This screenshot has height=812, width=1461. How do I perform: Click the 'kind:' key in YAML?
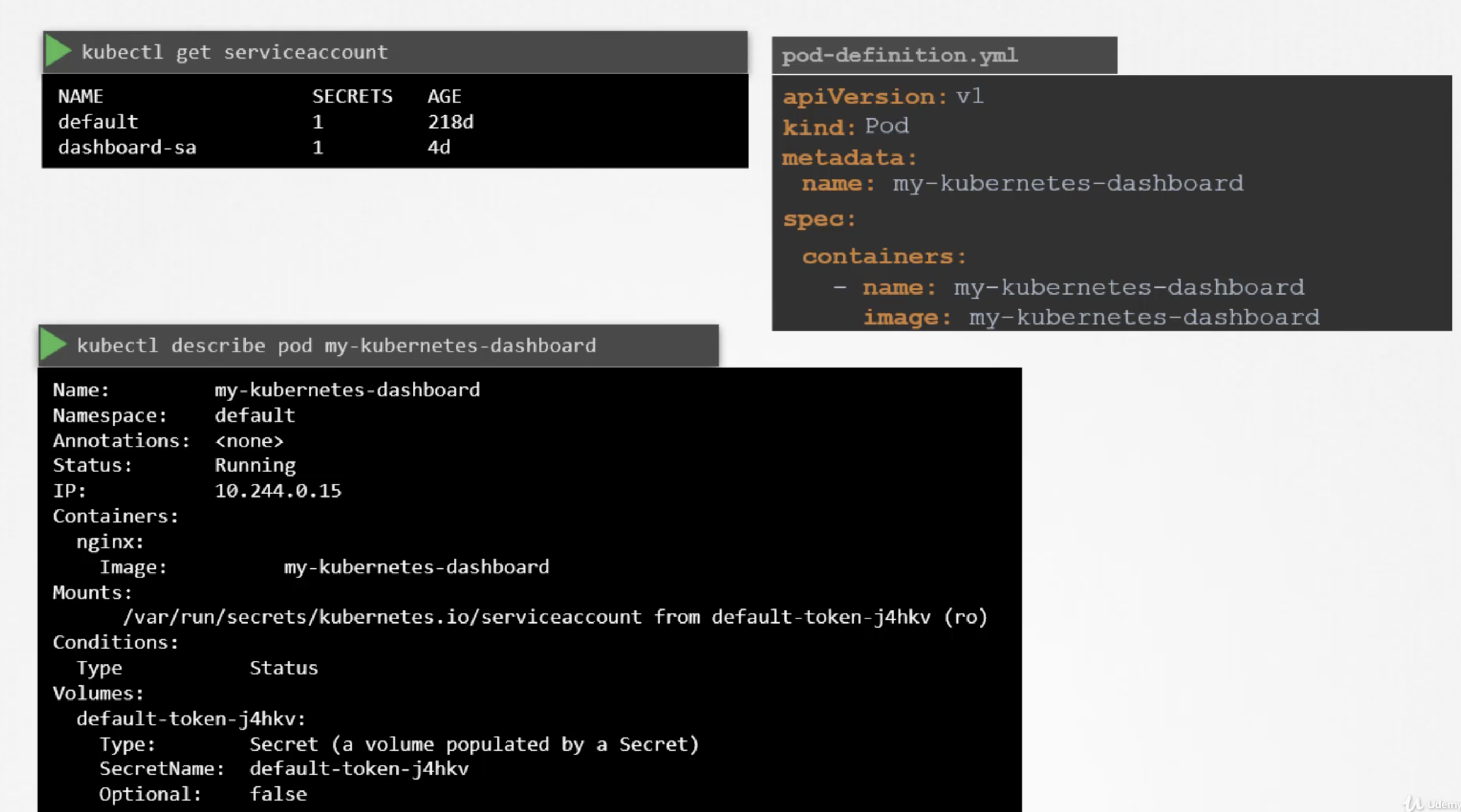pyautogui.click(x=819, y=127)
